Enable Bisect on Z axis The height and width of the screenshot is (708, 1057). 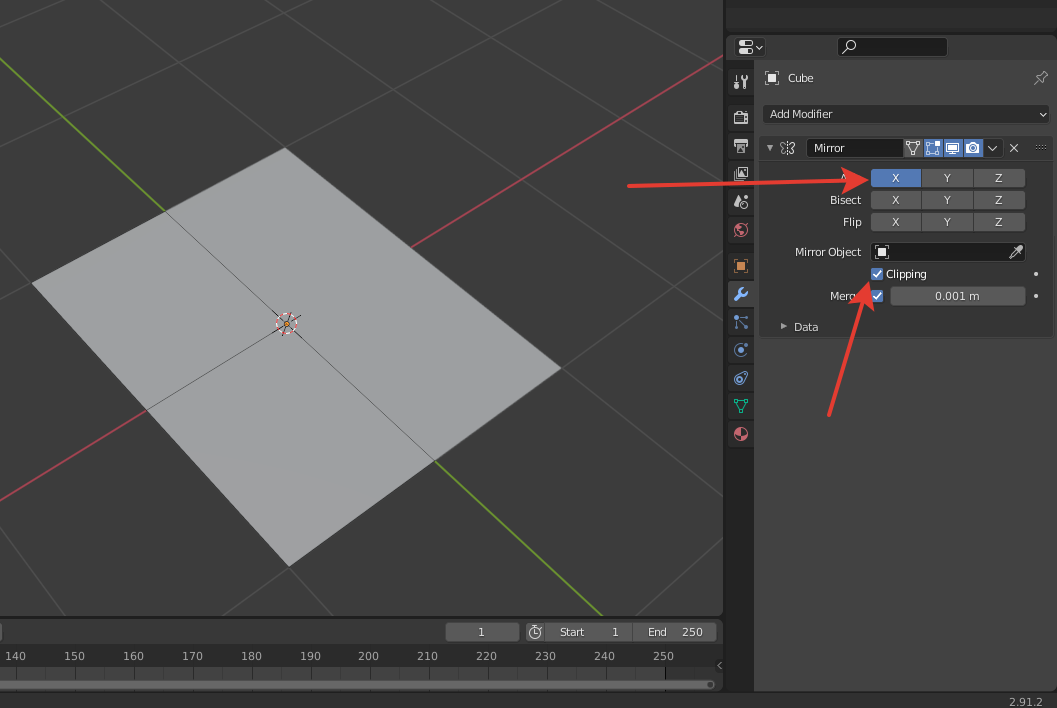pyautogui.click(x=998, y=200)
